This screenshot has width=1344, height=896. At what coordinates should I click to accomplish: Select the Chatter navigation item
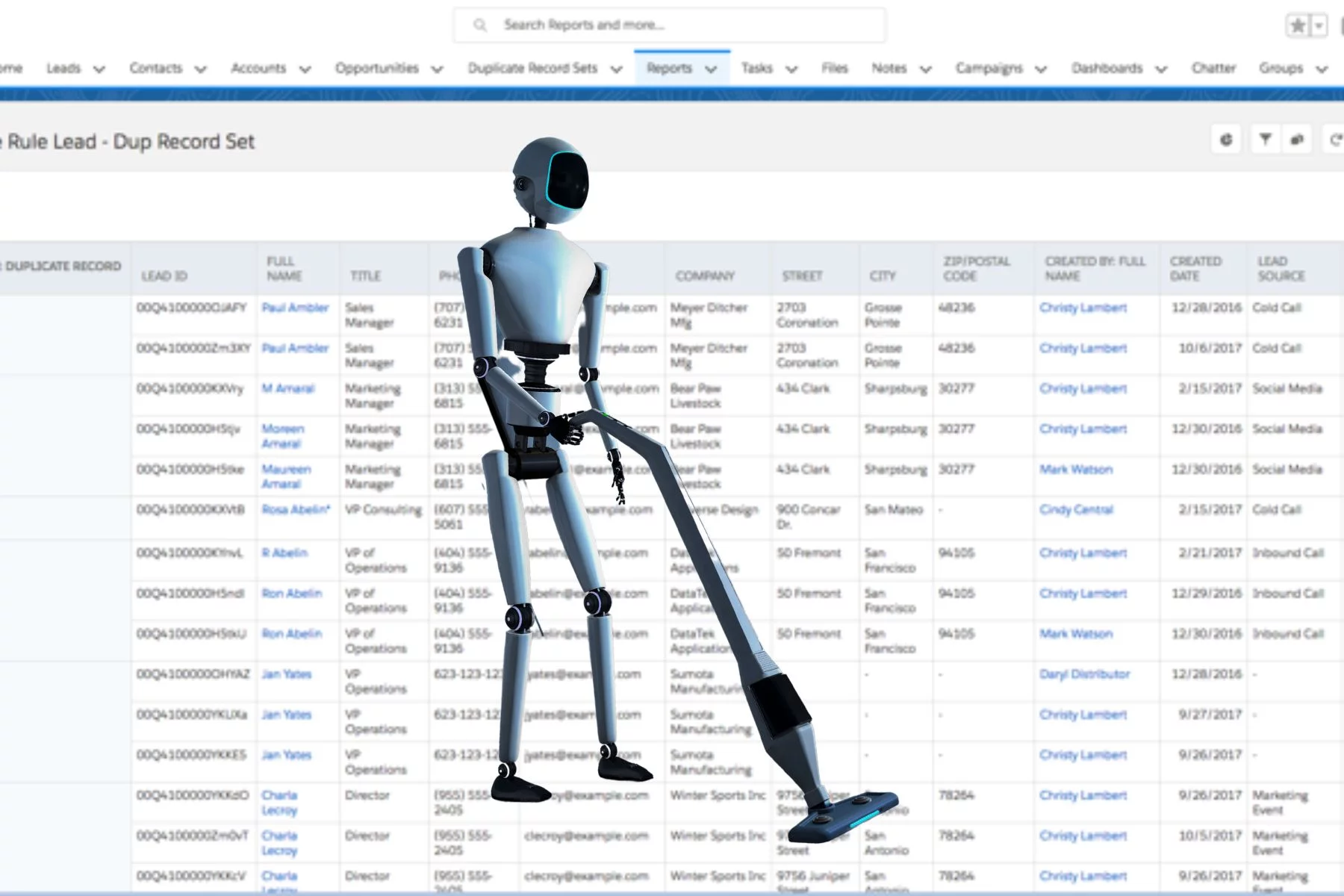coord(1213,68)
